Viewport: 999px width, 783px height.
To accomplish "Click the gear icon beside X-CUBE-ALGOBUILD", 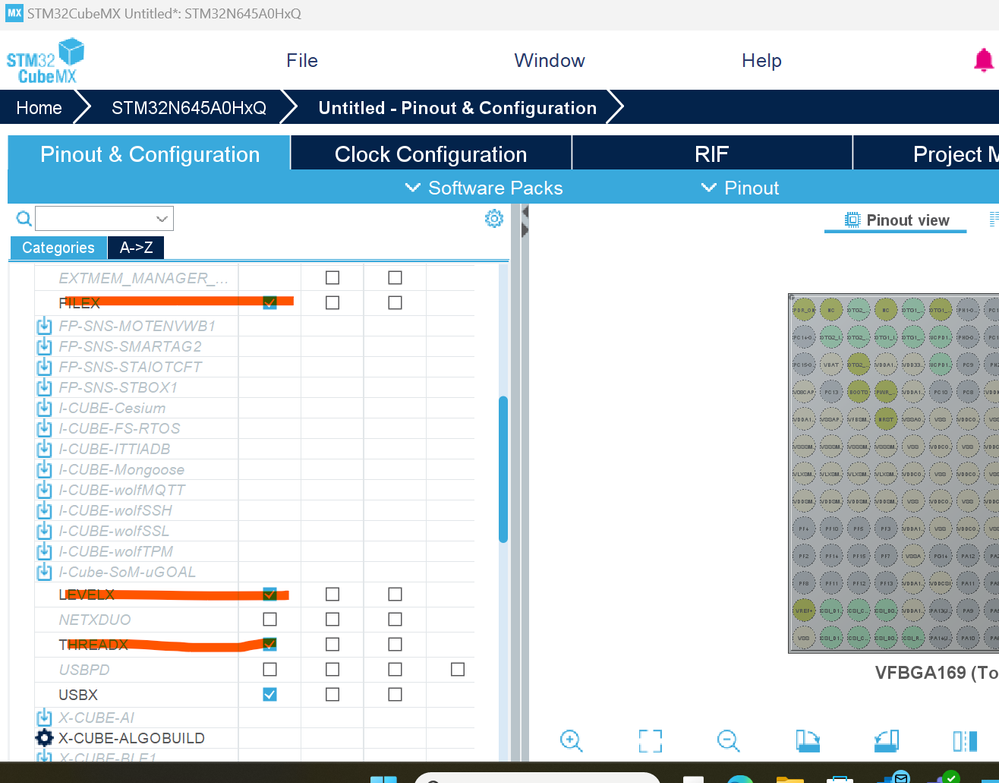I will pyautogui.click(x=44, y=738).
